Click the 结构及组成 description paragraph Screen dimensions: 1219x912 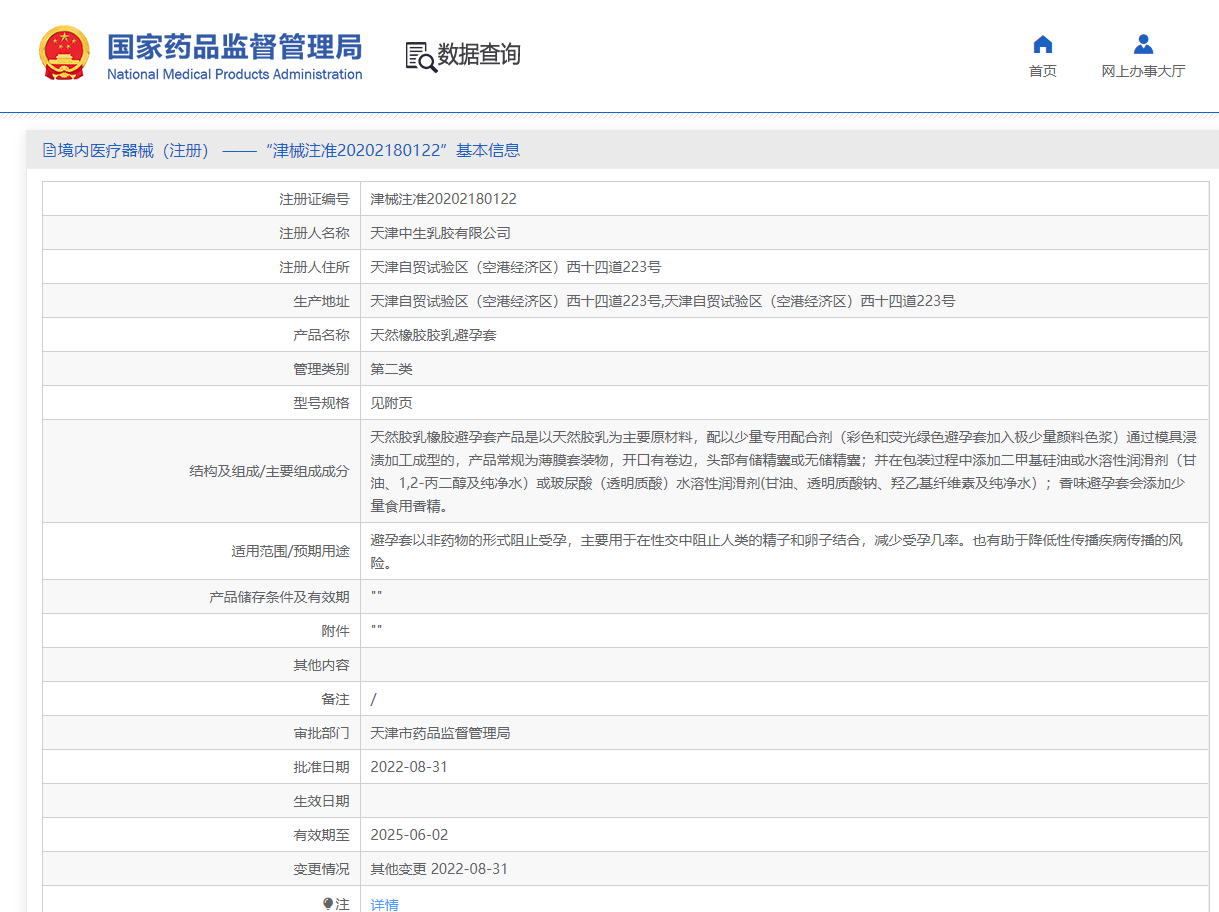(783, 472)
